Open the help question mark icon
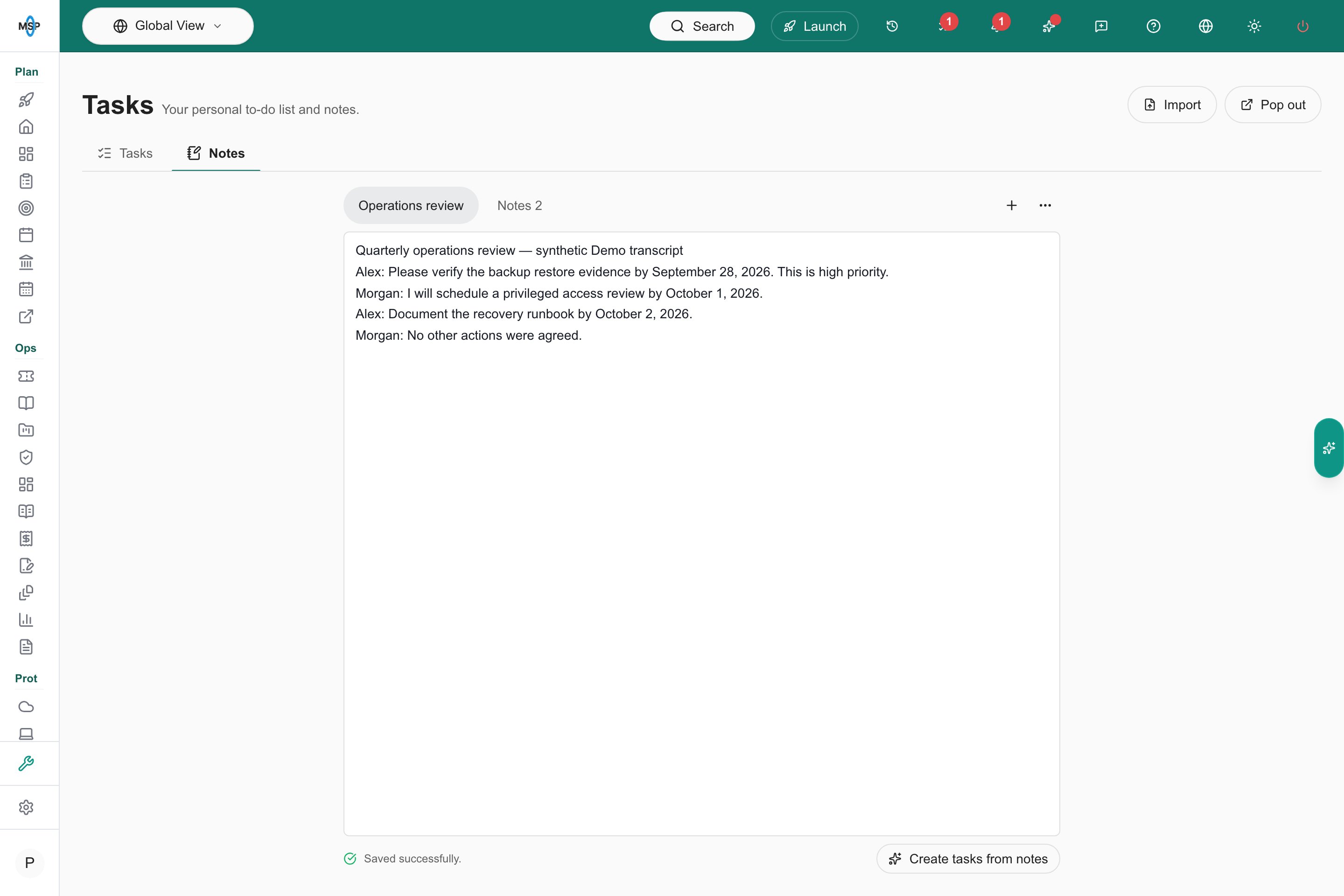Image resolution: width=1344 pixels, height=896 pixels. pos(1153,26)
